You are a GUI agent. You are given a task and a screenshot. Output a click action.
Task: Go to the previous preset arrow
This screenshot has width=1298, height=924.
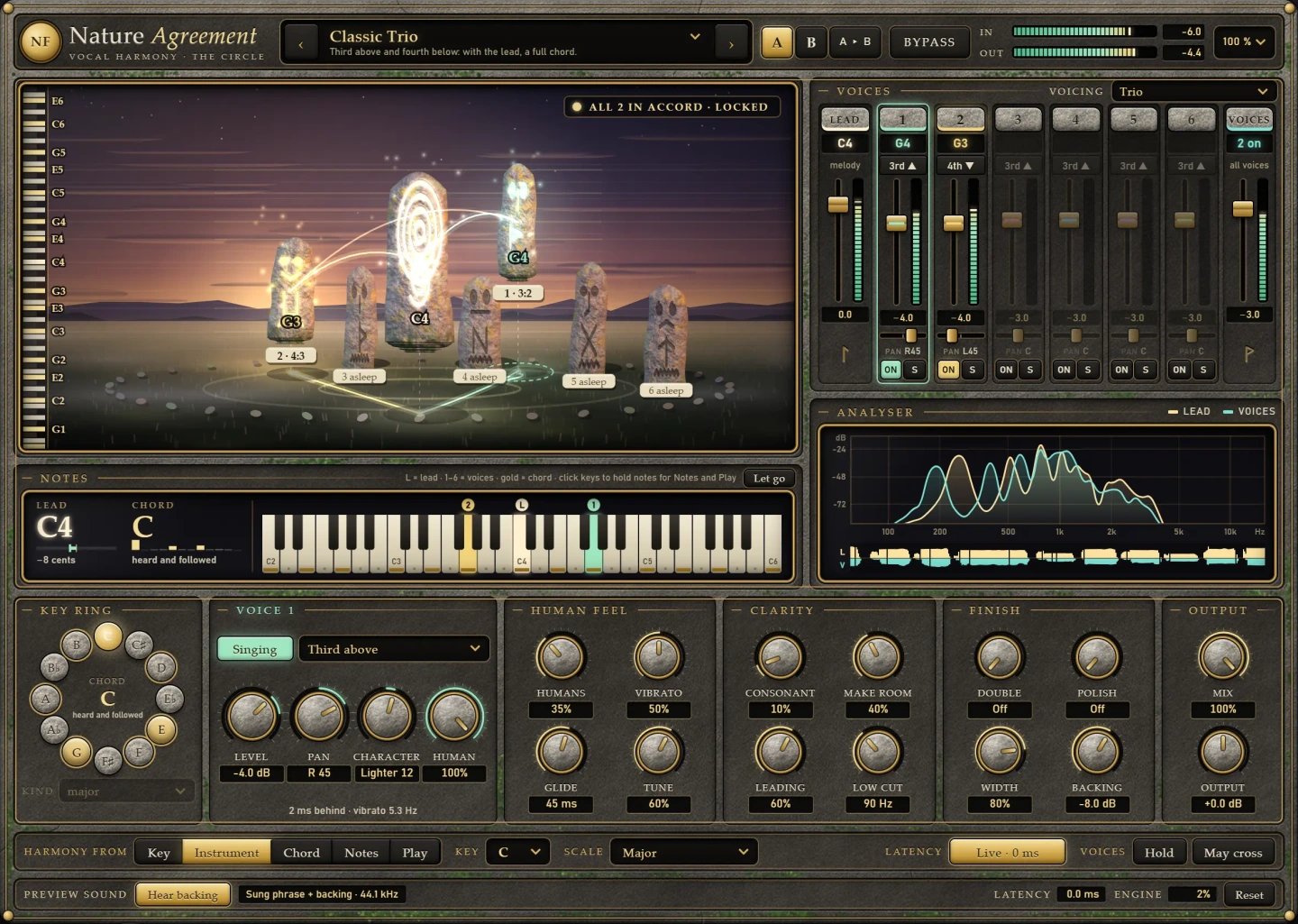pos(301,42)
